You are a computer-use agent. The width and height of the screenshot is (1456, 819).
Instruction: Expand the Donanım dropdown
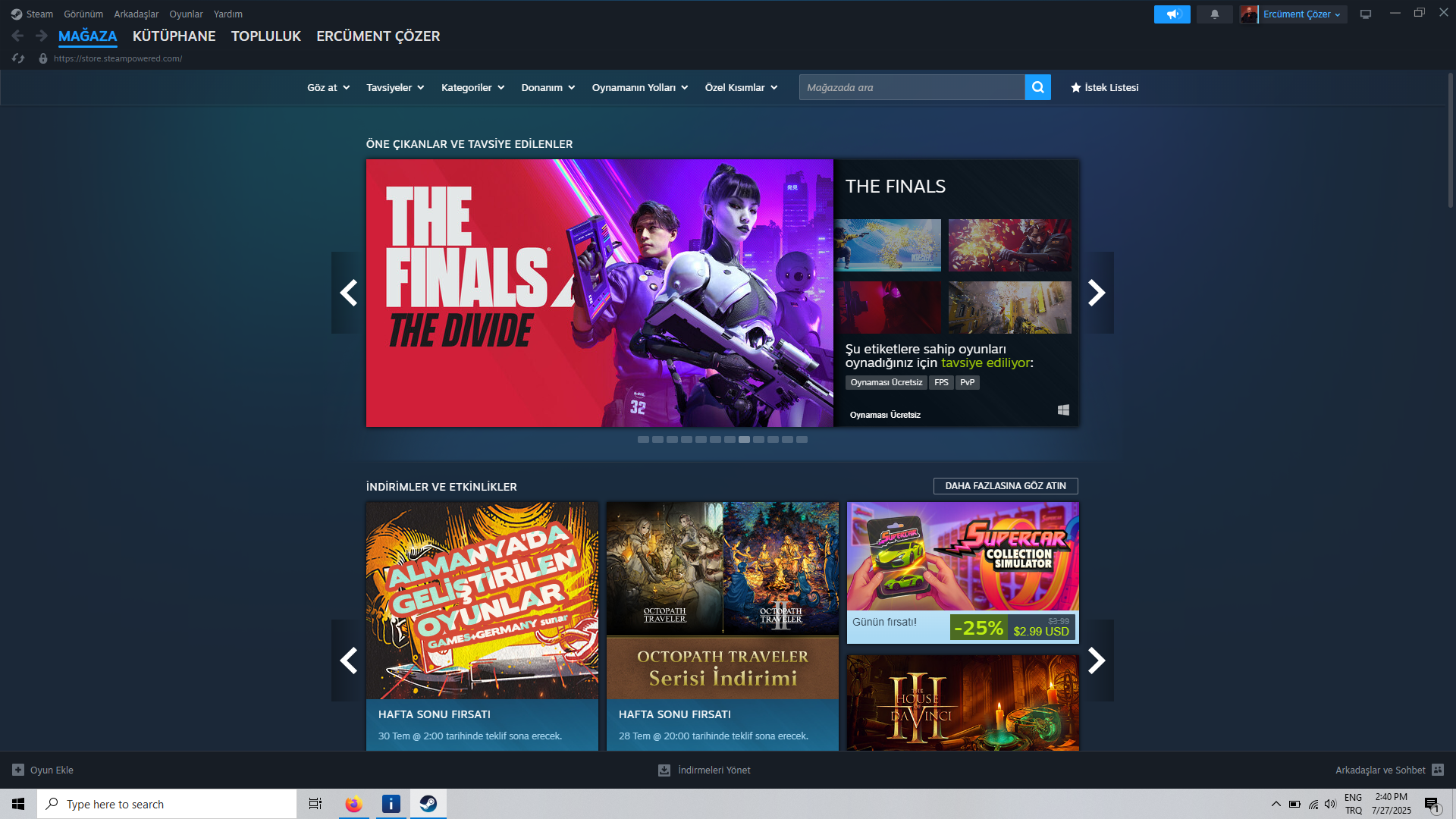[548, 87]
